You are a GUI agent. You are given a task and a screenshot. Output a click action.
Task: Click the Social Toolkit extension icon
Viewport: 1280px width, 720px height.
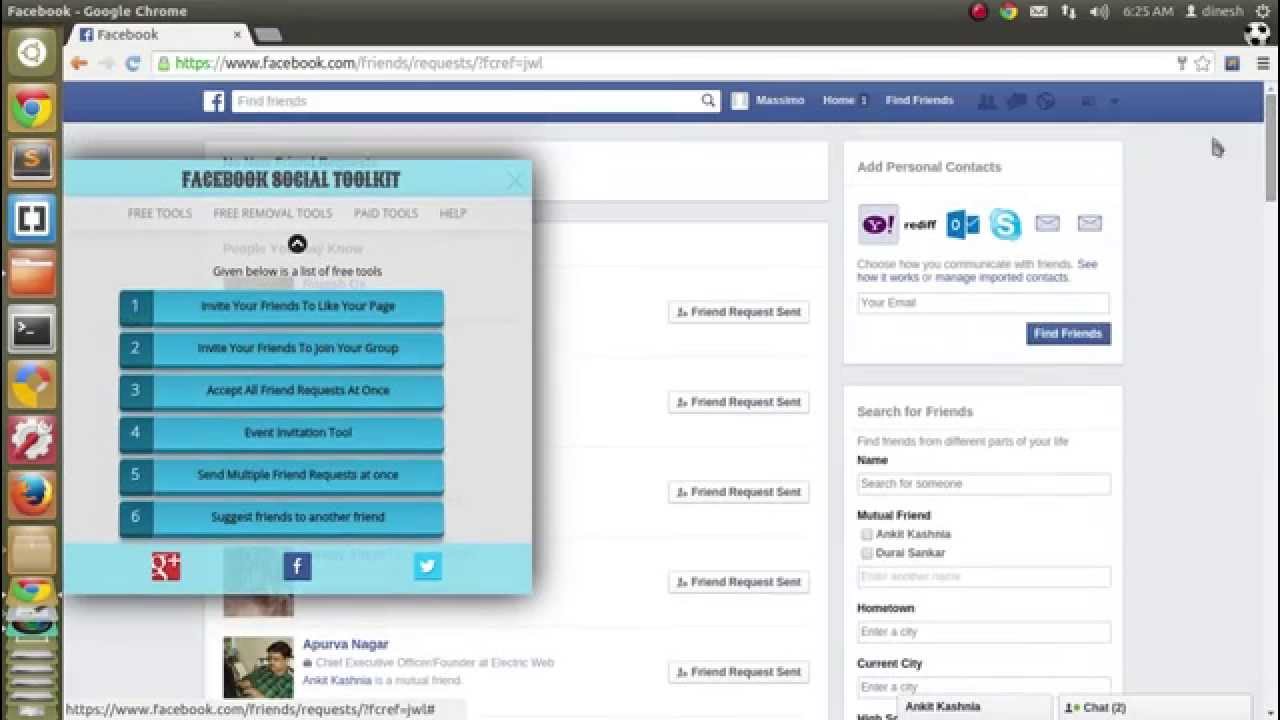pyautogui.click(x=1232, y=63)
